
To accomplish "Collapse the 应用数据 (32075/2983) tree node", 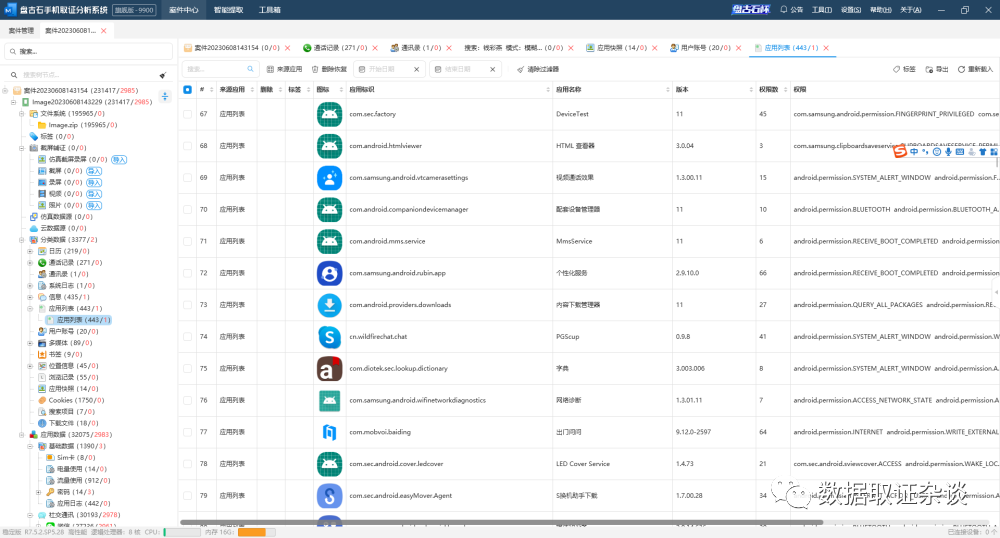I will coord(22,435).
